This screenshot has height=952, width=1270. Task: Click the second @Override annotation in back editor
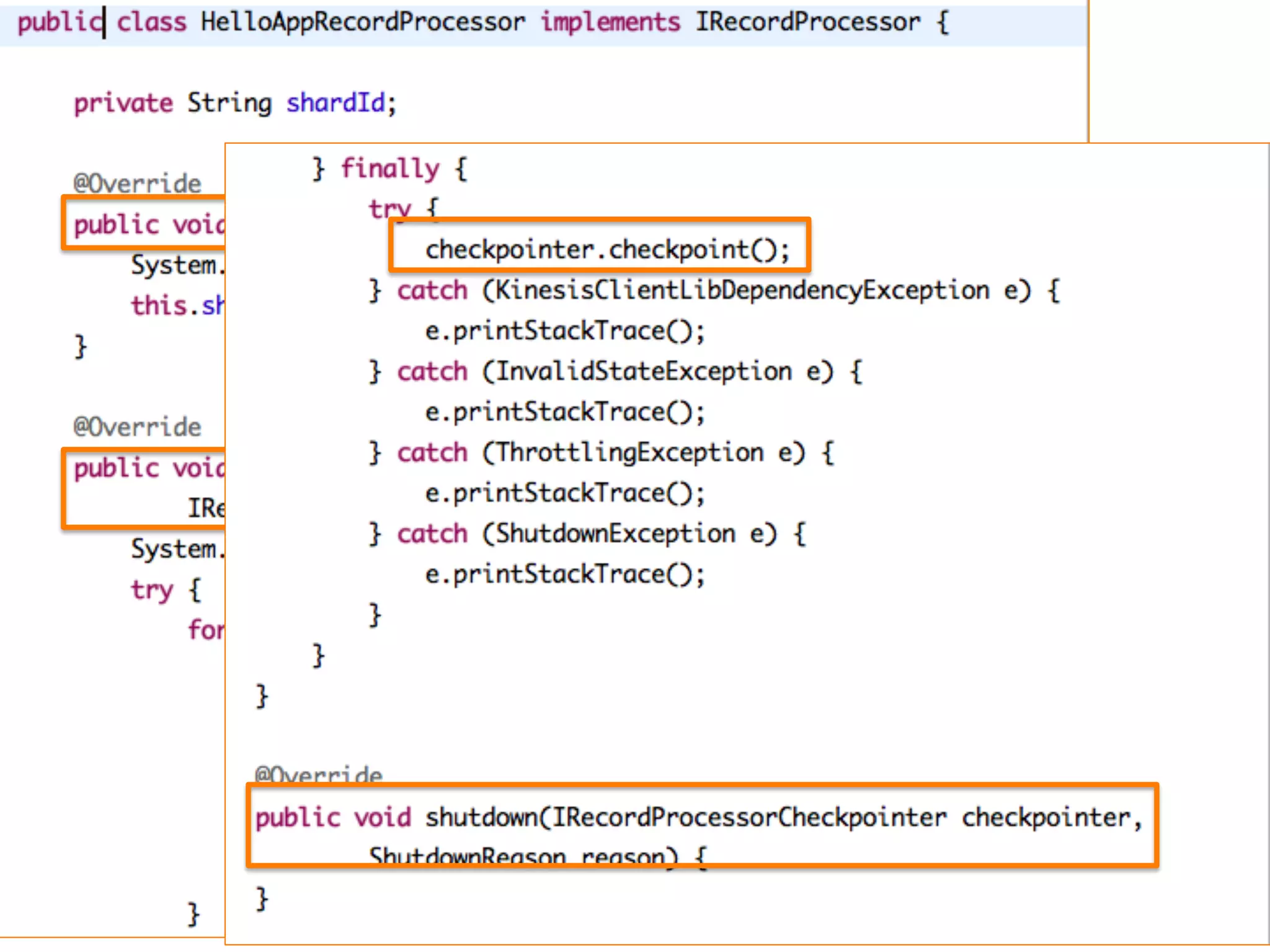tap(137, 427)
